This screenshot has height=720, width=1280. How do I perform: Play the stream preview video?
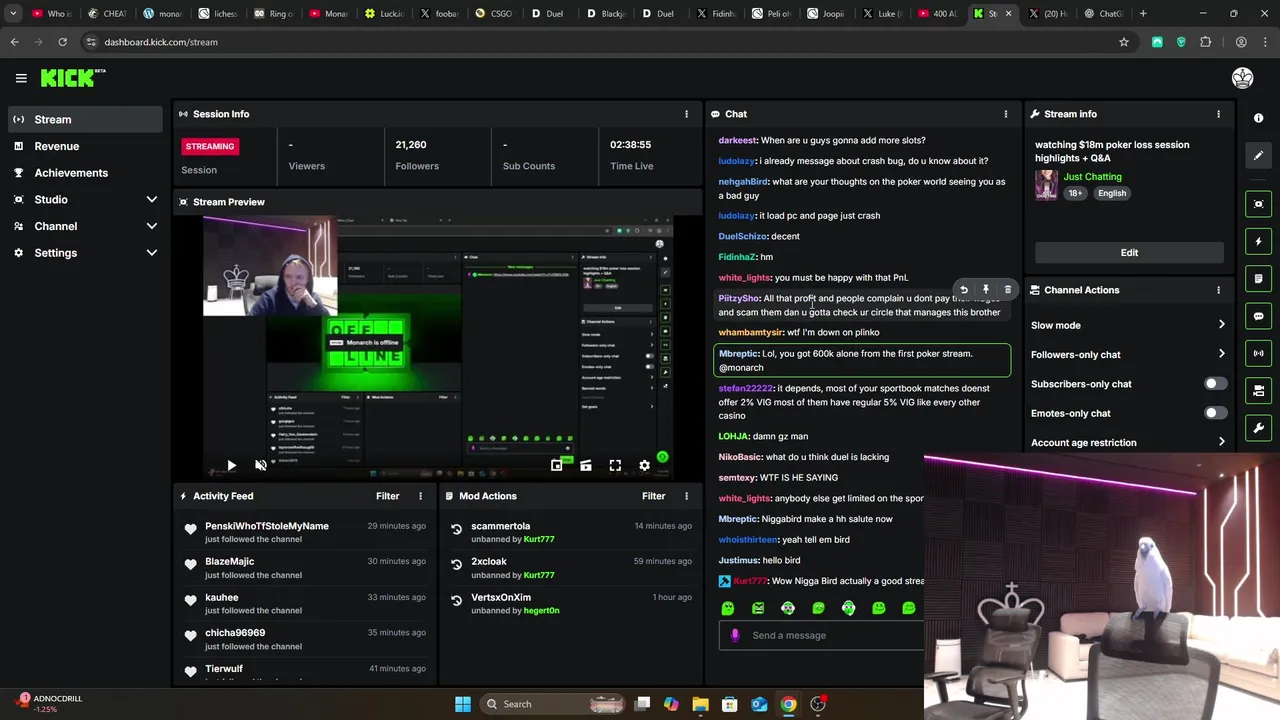231,465
